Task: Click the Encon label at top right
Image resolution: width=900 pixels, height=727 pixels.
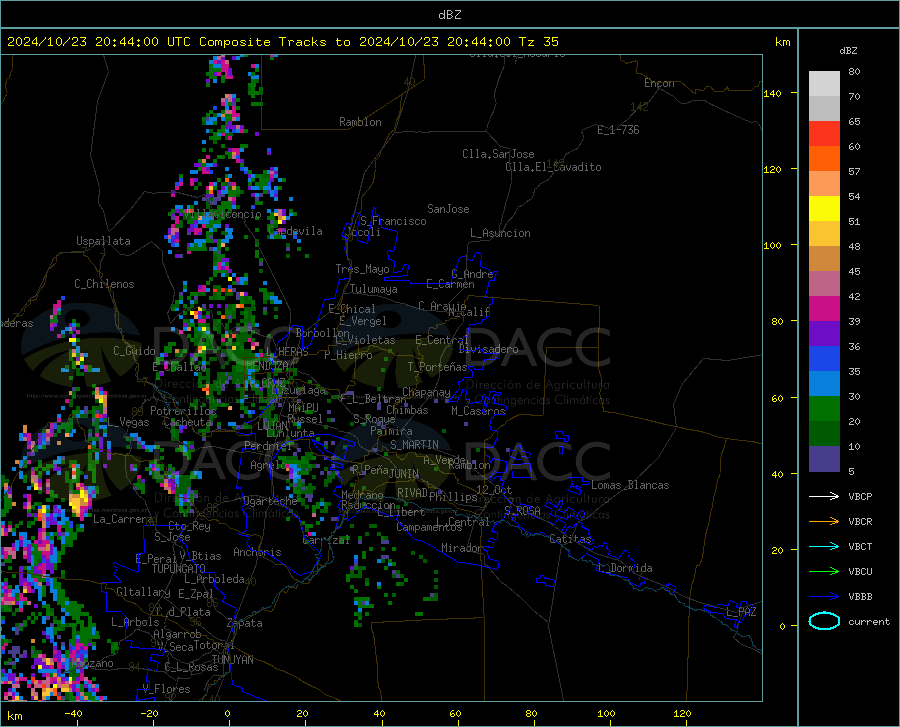Action: 660,83
